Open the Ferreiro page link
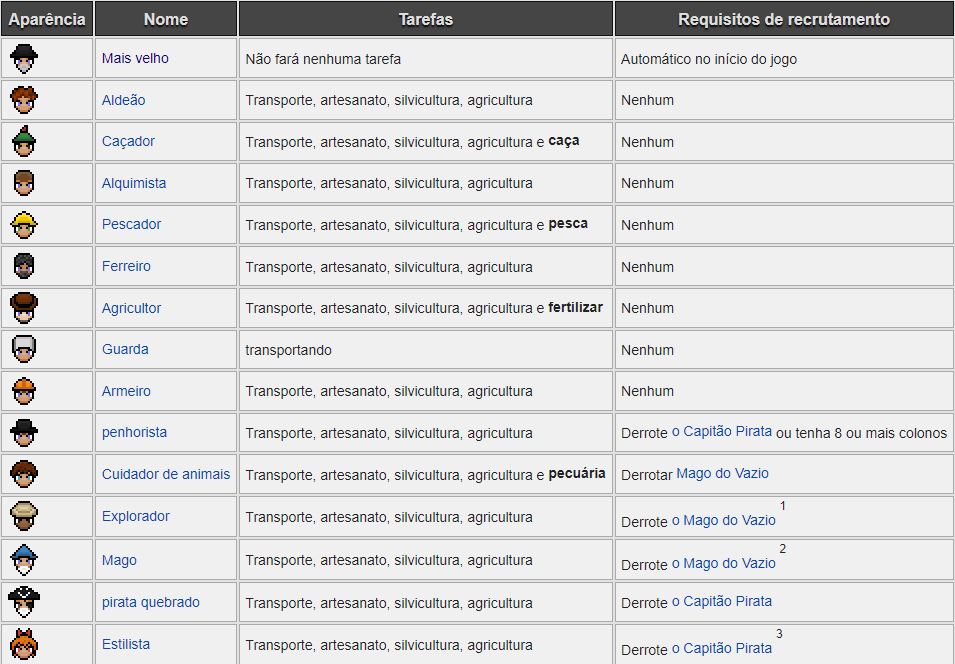 tap(126, 266)
